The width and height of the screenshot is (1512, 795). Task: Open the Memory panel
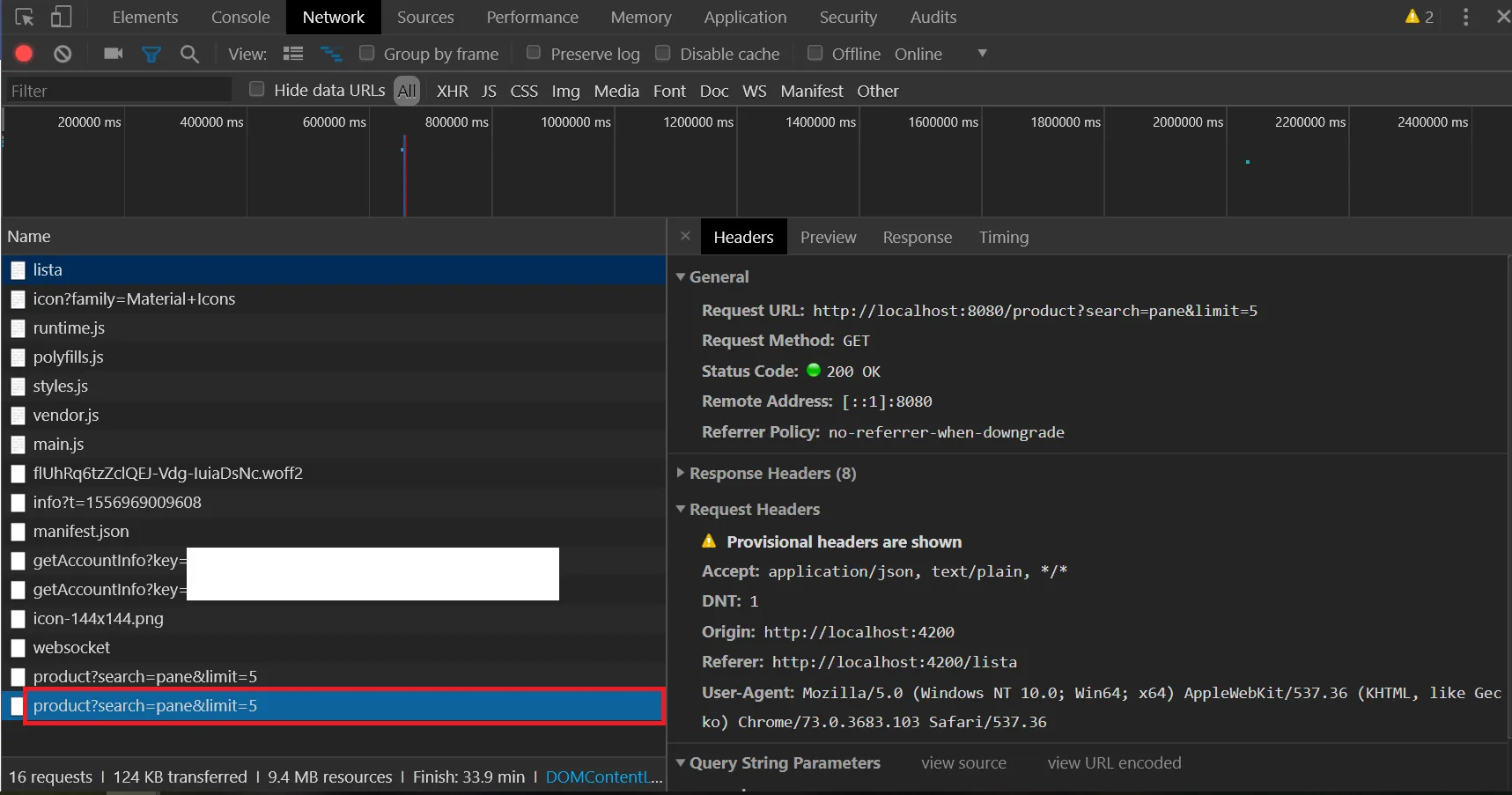[x=641, y=17]
